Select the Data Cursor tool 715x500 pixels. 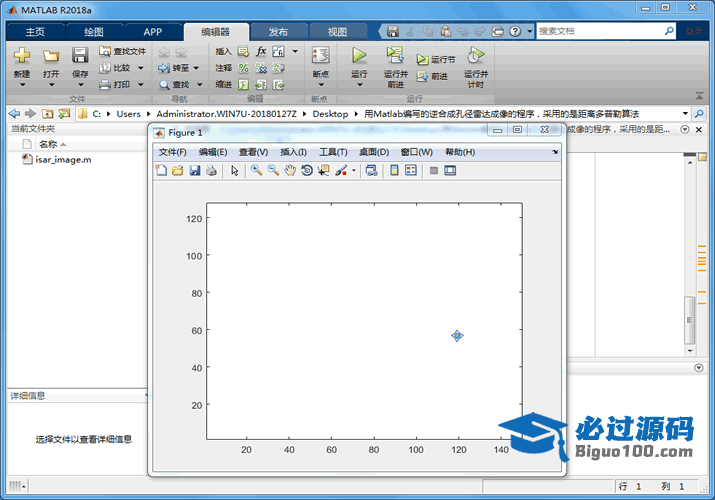tap(323, 171)
